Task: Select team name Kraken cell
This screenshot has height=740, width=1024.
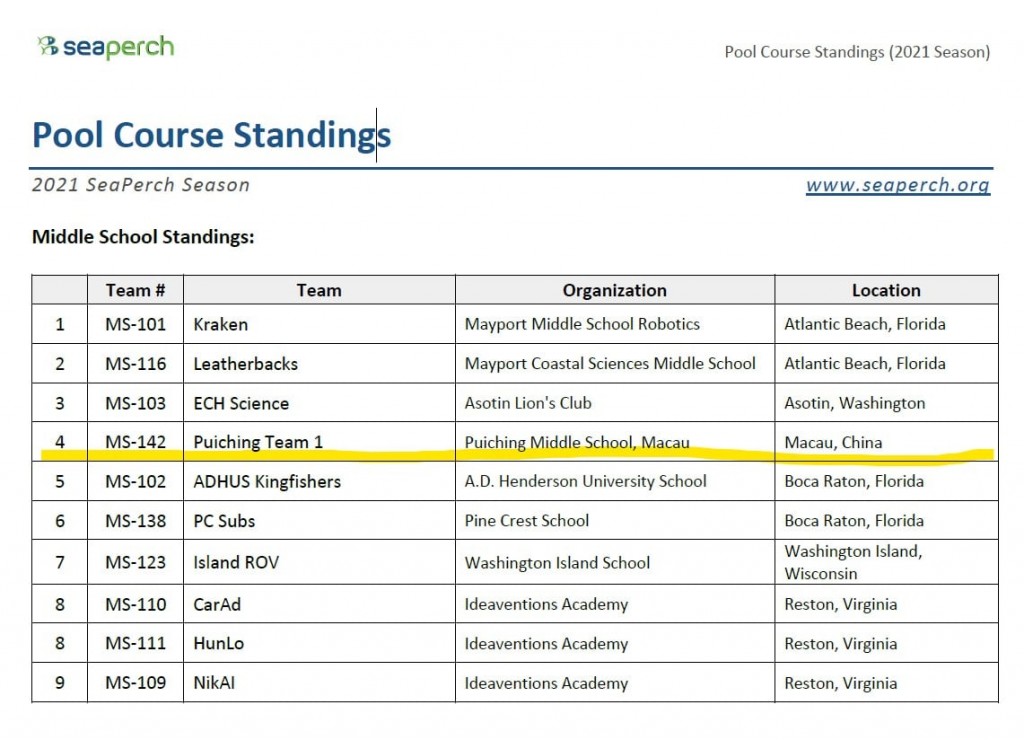Action: pos(221,324)
